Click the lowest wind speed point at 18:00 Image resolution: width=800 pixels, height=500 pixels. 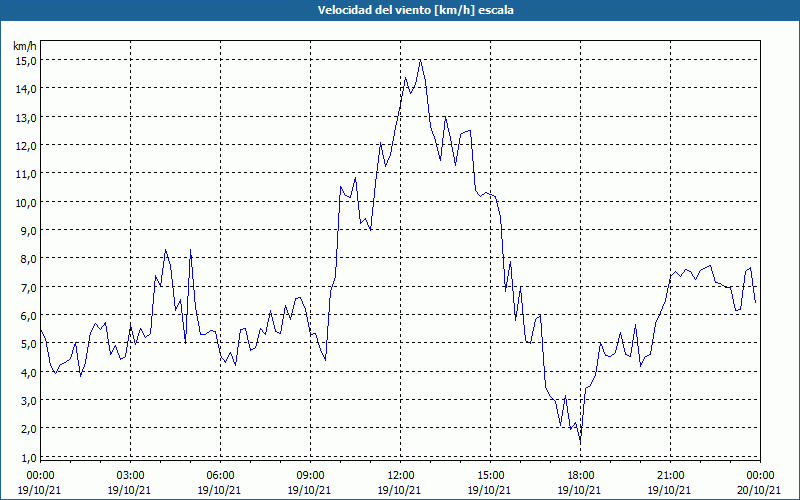pyautogui.click(x=580, y=442)
